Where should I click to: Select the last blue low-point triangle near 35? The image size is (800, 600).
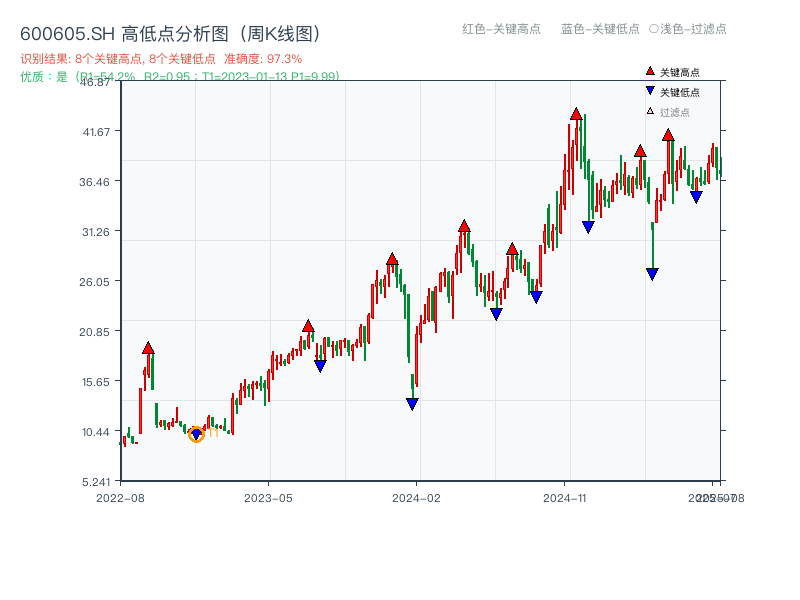click(x=696, y=197)
